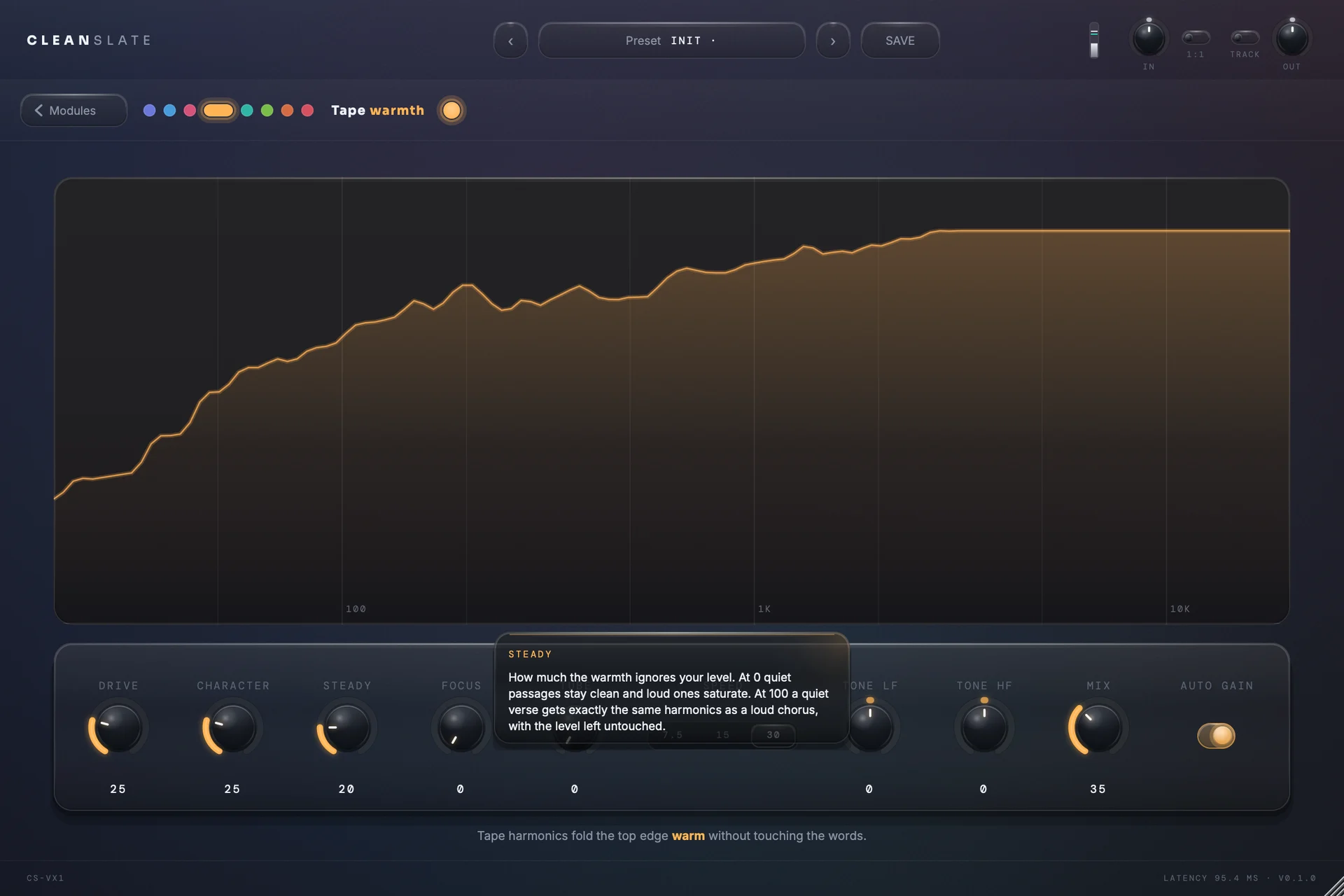This screenshot has width=1344, height=896.
Task: Click the spectrum curve display
Action: (672, 400)
